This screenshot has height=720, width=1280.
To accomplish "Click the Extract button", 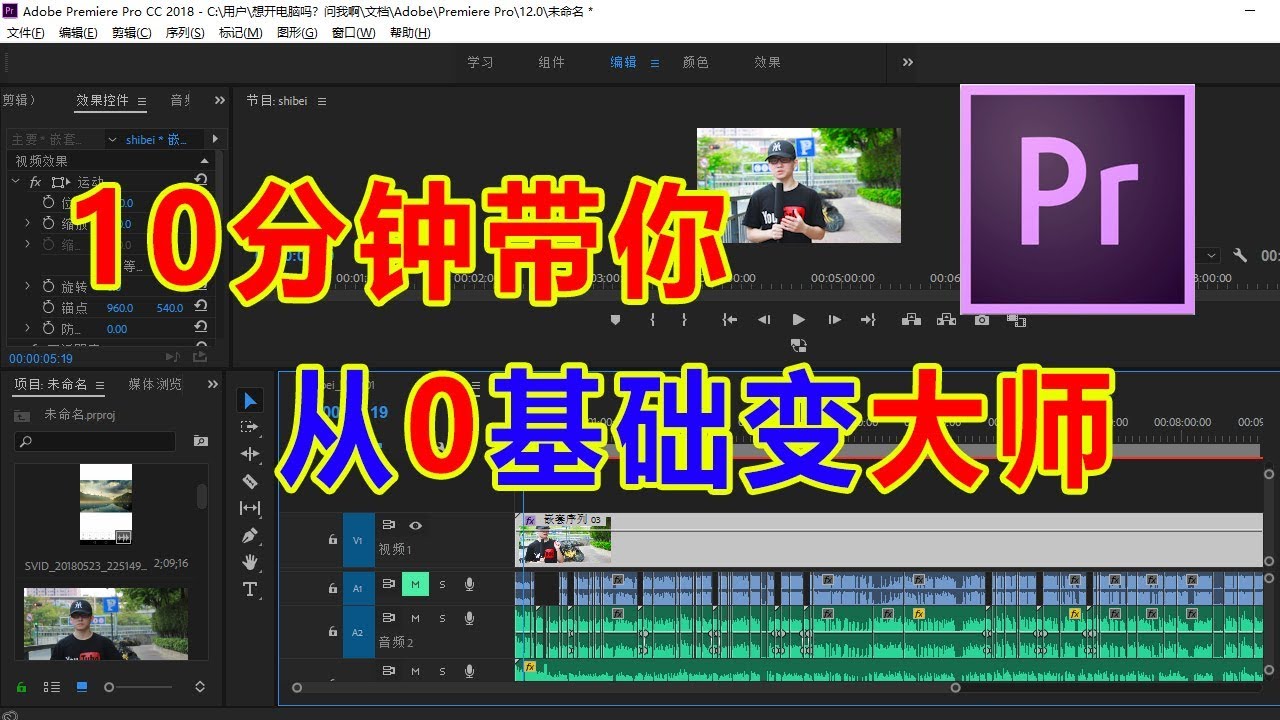I will tap(946, 320).
